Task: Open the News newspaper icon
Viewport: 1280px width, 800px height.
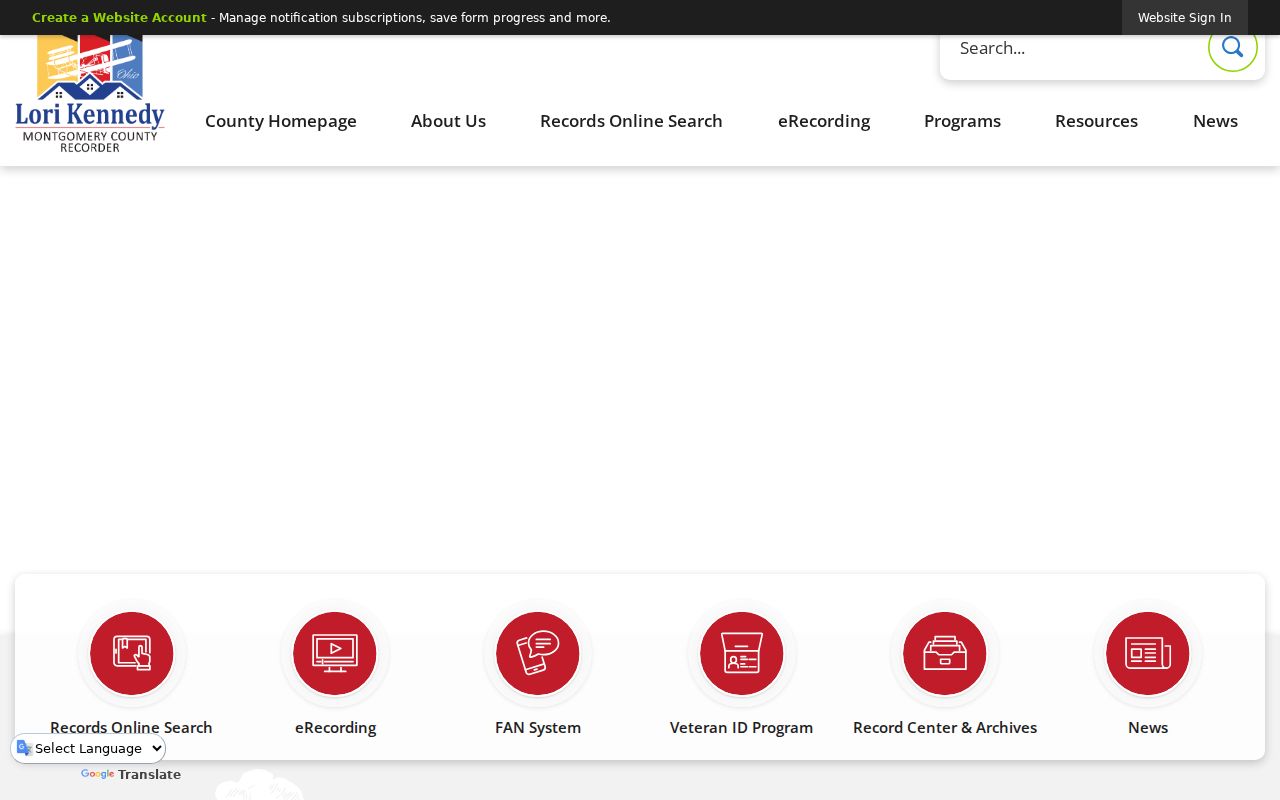Action: [1148, 653]
